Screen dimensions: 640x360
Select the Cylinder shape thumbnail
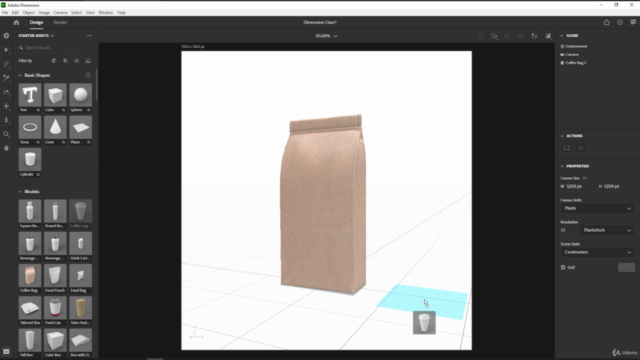30,159
